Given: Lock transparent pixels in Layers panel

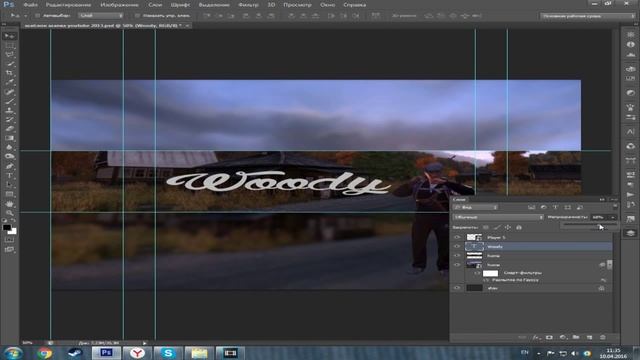Looking at the screenshot, I should tap(486, 227).
